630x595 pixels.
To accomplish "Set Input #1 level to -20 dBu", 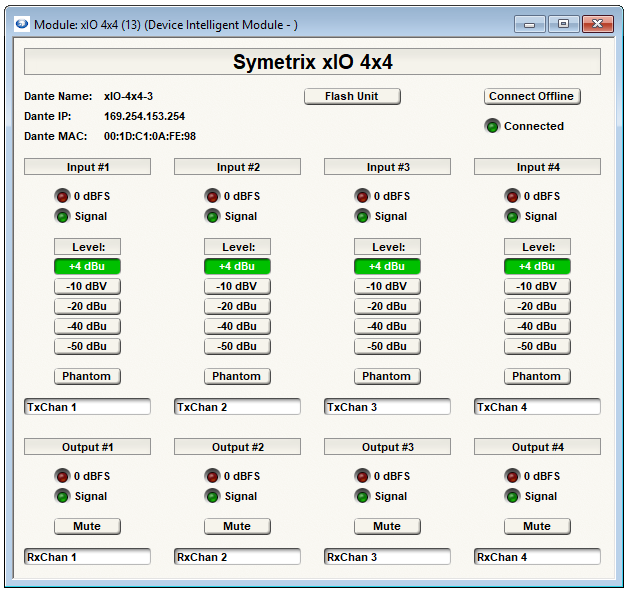I will 87,307.
